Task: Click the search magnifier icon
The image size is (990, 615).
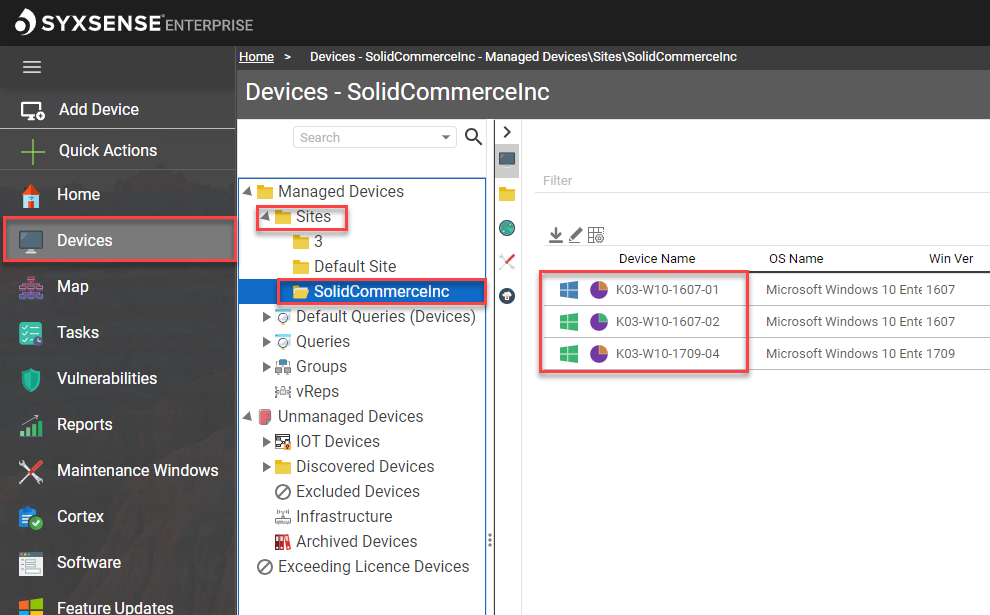Action: click(x=474, y=137)
